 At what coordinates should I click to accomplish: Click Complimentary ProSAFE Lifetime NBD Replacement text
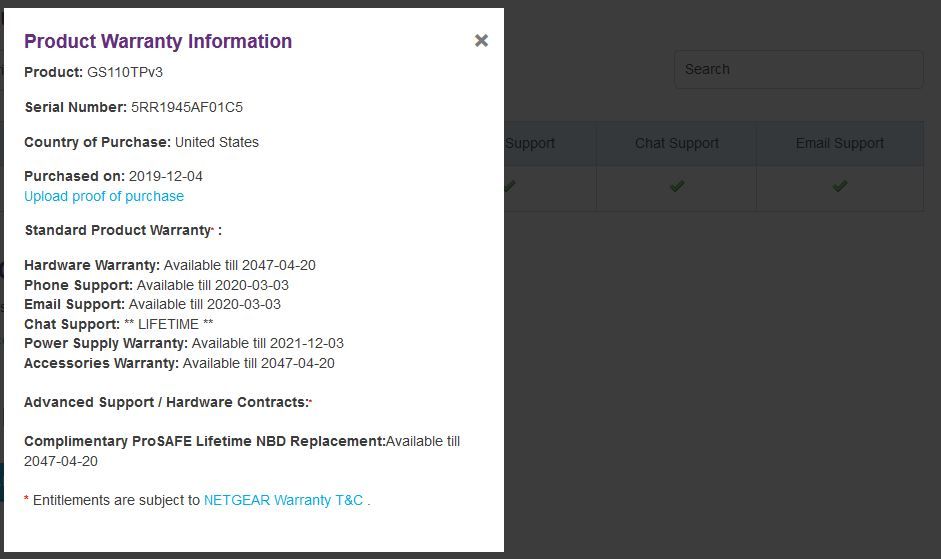click(242, 452)
